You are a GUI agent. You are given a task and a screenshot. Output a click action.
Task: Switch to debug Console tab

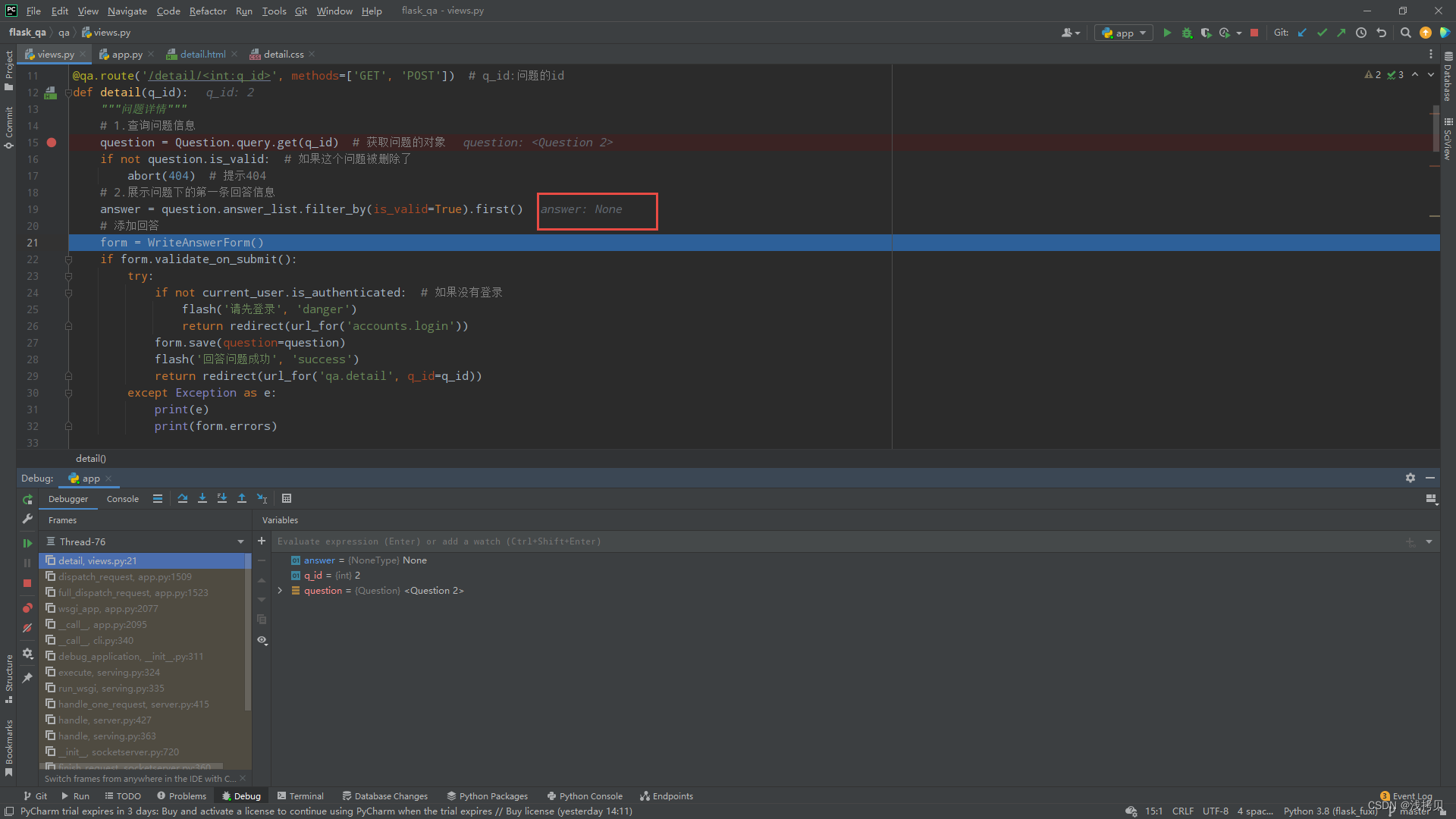(122, 499)
